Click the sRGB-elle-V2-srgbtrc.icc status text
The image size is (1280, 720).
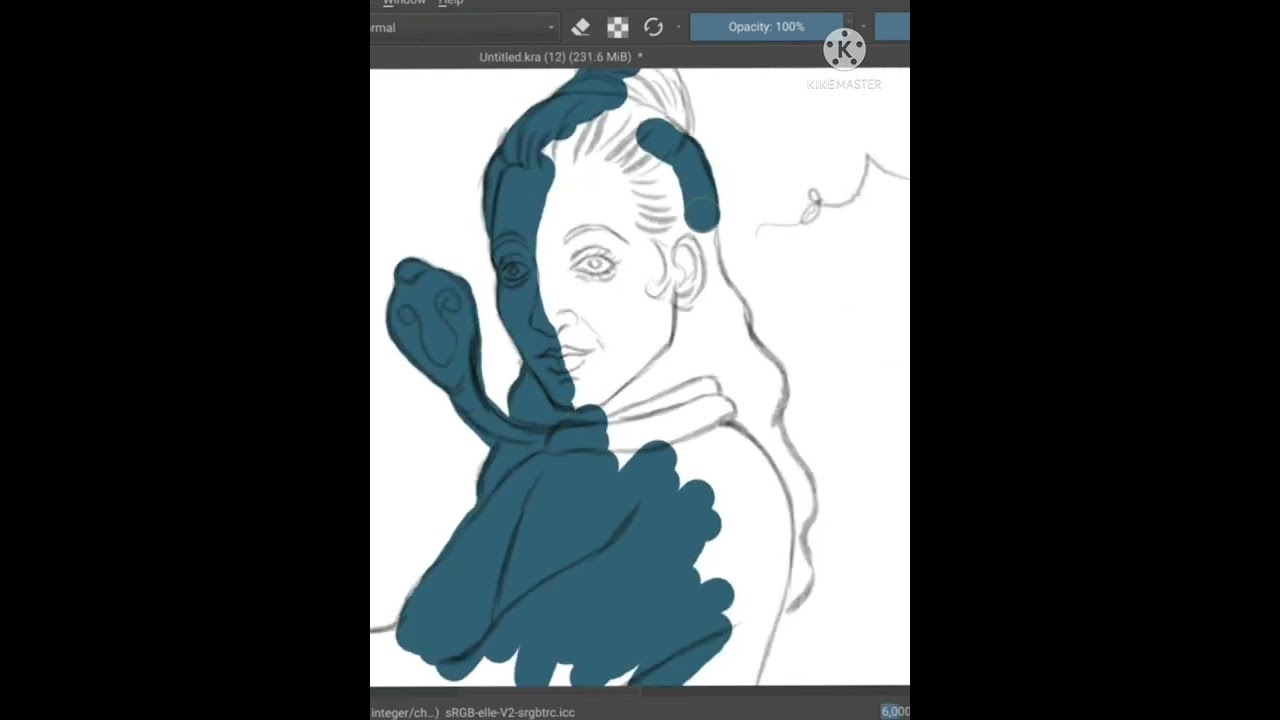[x=510, y=712]
